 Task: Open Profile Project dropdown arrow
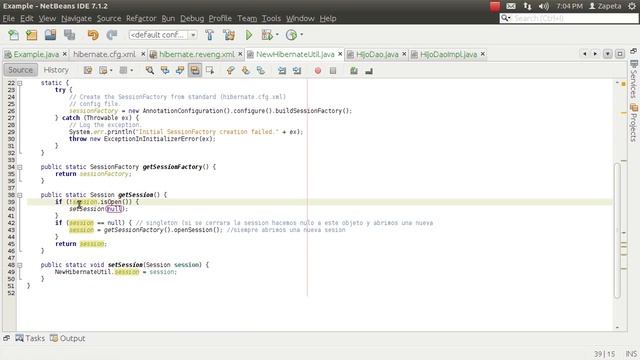(x=302, y=35)
